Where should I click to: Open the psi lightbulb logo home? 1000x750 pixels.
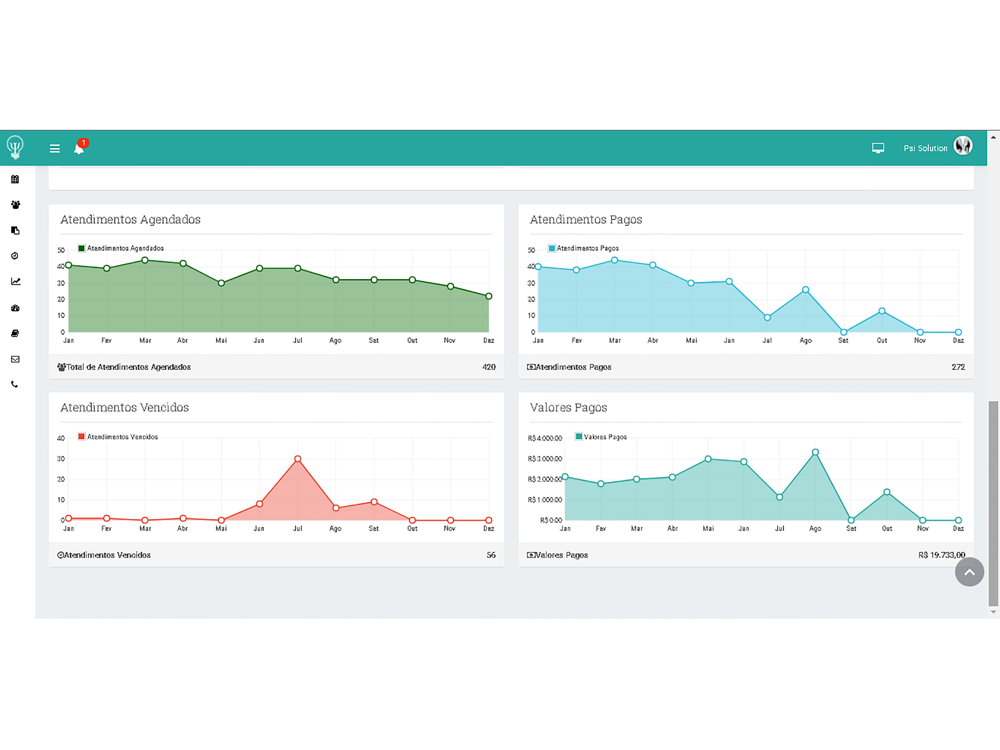pyautogui.click(x=15, y=147)
